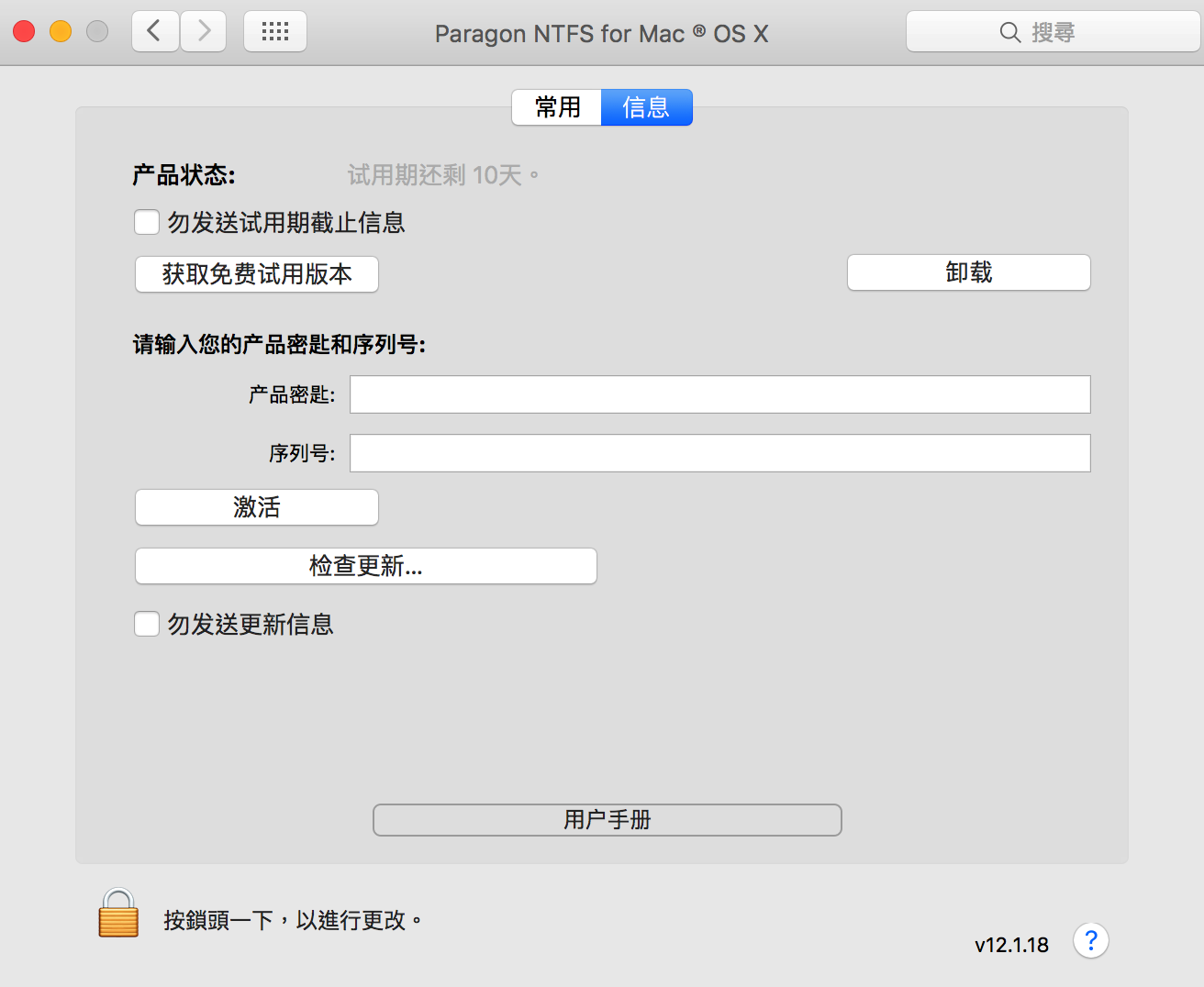Select the 信息 tab
1204x987 pixels.
tap(646, 107)
